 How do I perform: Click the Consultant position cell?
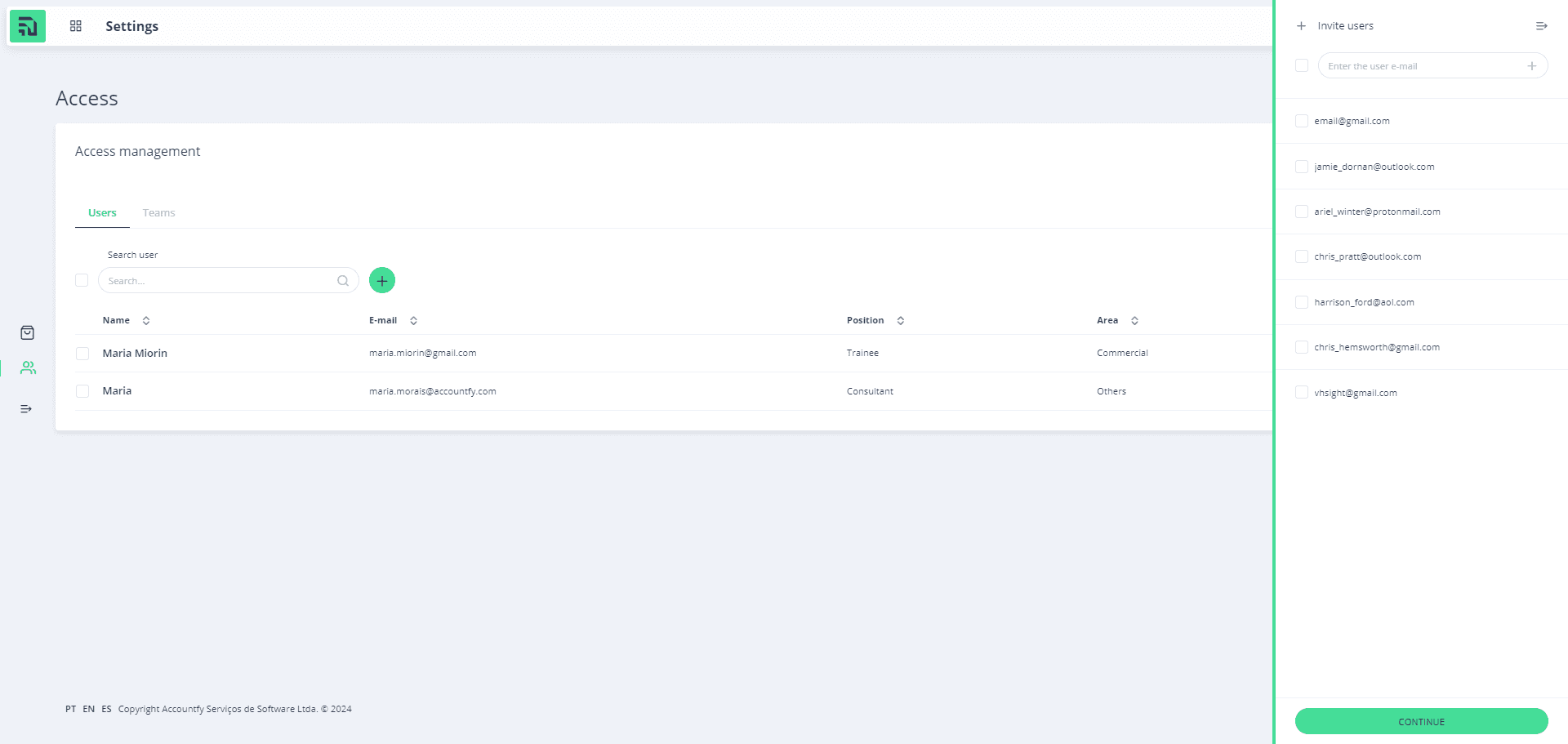click(x=870, y=391)
